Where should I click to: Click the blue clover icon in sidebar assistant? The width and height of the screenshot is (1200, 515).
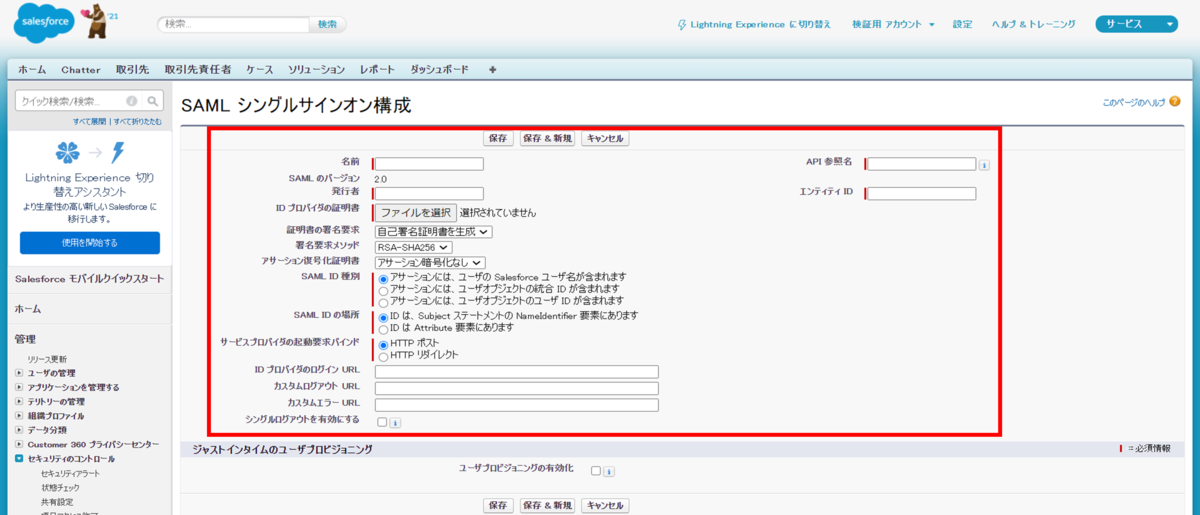point(68,153)
